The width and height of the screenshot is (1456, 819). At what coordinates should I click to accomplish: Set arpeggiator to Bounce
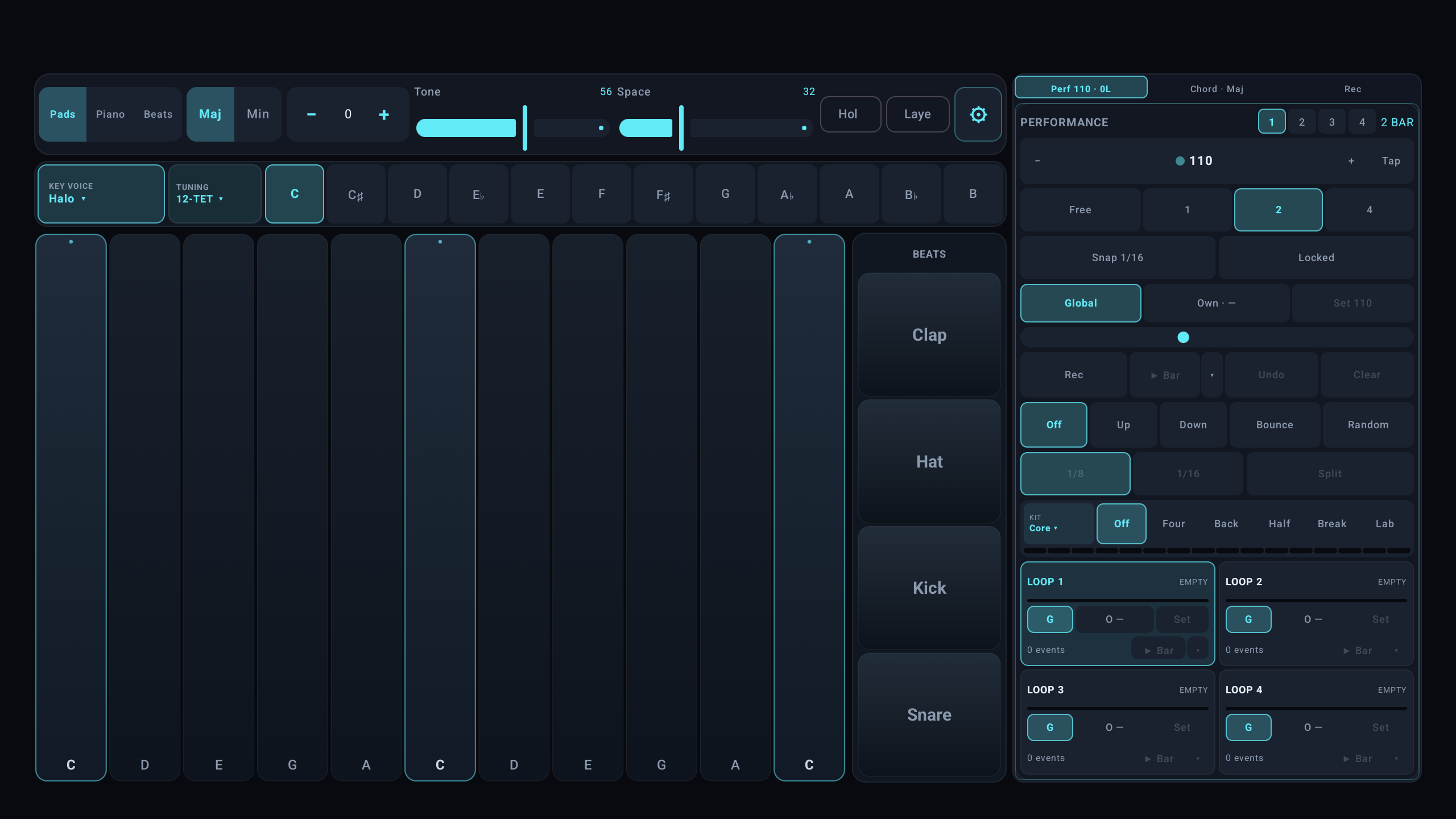(x=1275, y=425)
